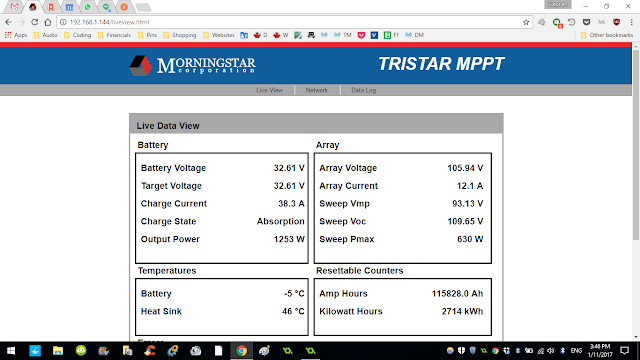This screenshot has height=360, width=640.
Task: Open the green circular extension with badge
Action: click(x=557, y=22)
